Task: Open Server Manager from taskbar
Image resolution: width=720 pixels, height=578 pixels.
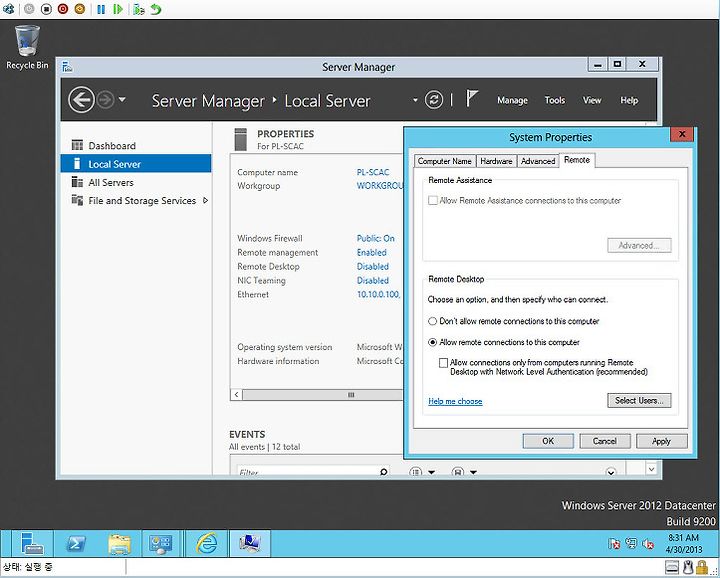Action: point(32,544)
